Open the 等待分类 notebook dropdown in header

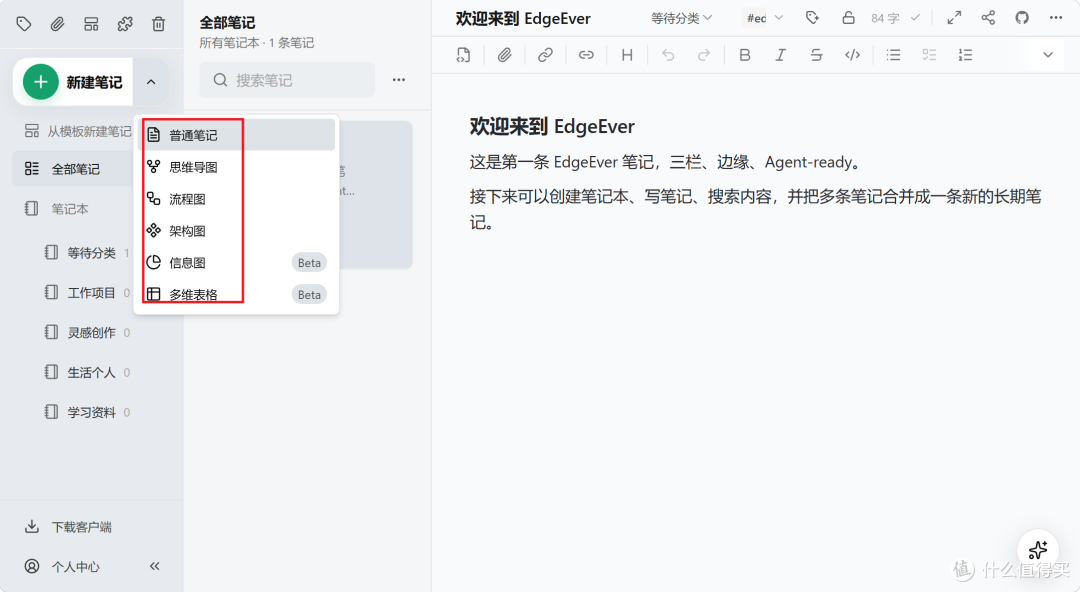click(681, 18)
